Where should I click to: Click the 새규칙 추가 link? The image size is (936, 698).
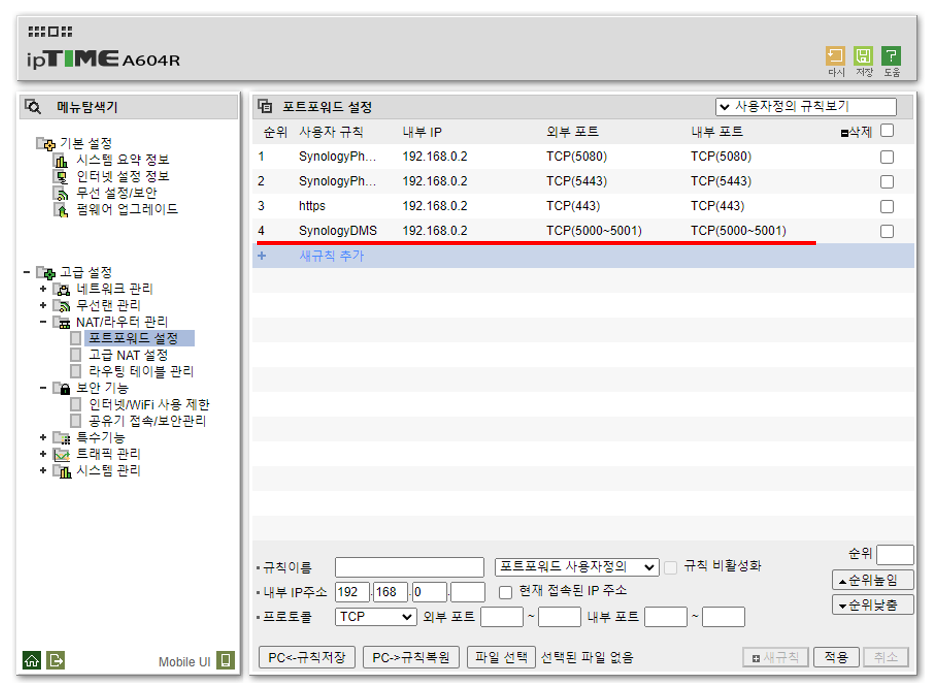tap(332, 256)
